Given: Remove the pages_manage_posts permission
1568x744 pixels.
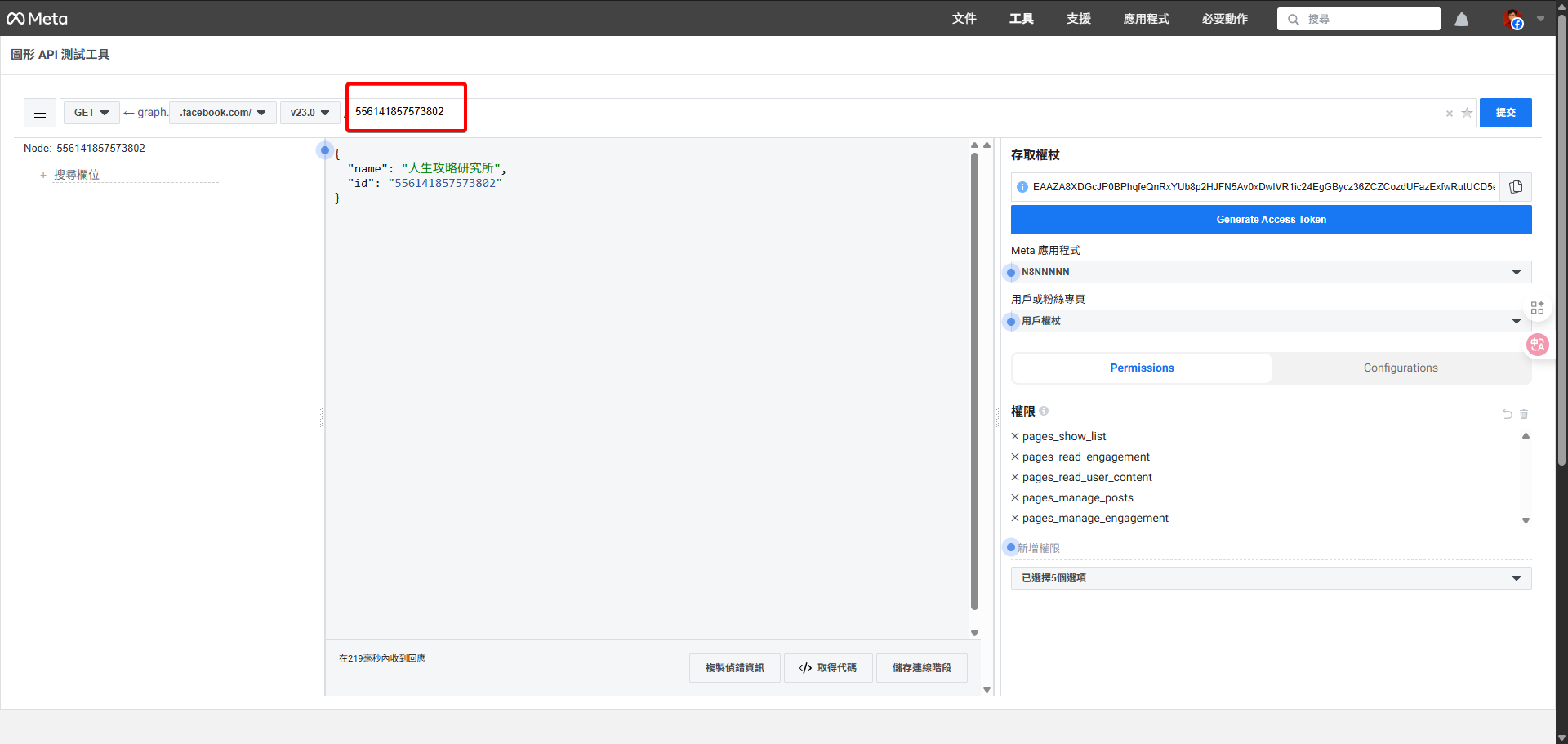Looking at the screenshot, I should click(1016, 497).
